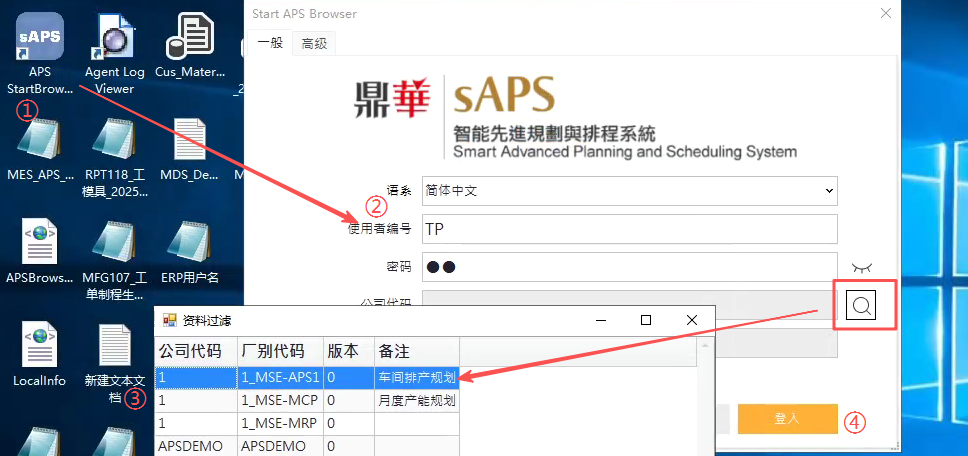
Task: Click the 公司代码 column header
Action: pyautogui.click(x=196, y=351)
